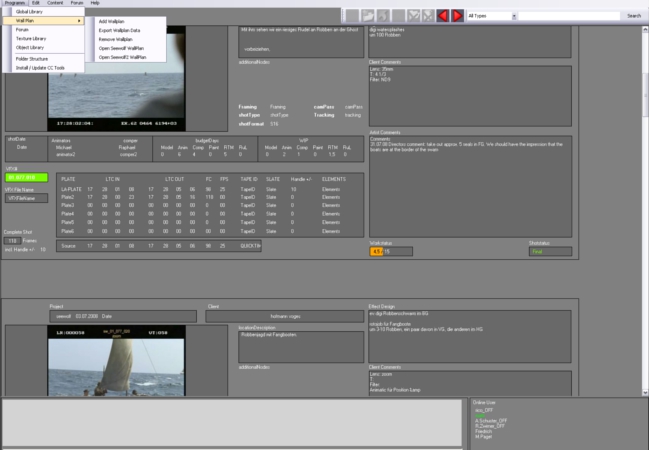650x450 pixels.
Task: Click the Client field hofmann voges
Action: (285, 316)
